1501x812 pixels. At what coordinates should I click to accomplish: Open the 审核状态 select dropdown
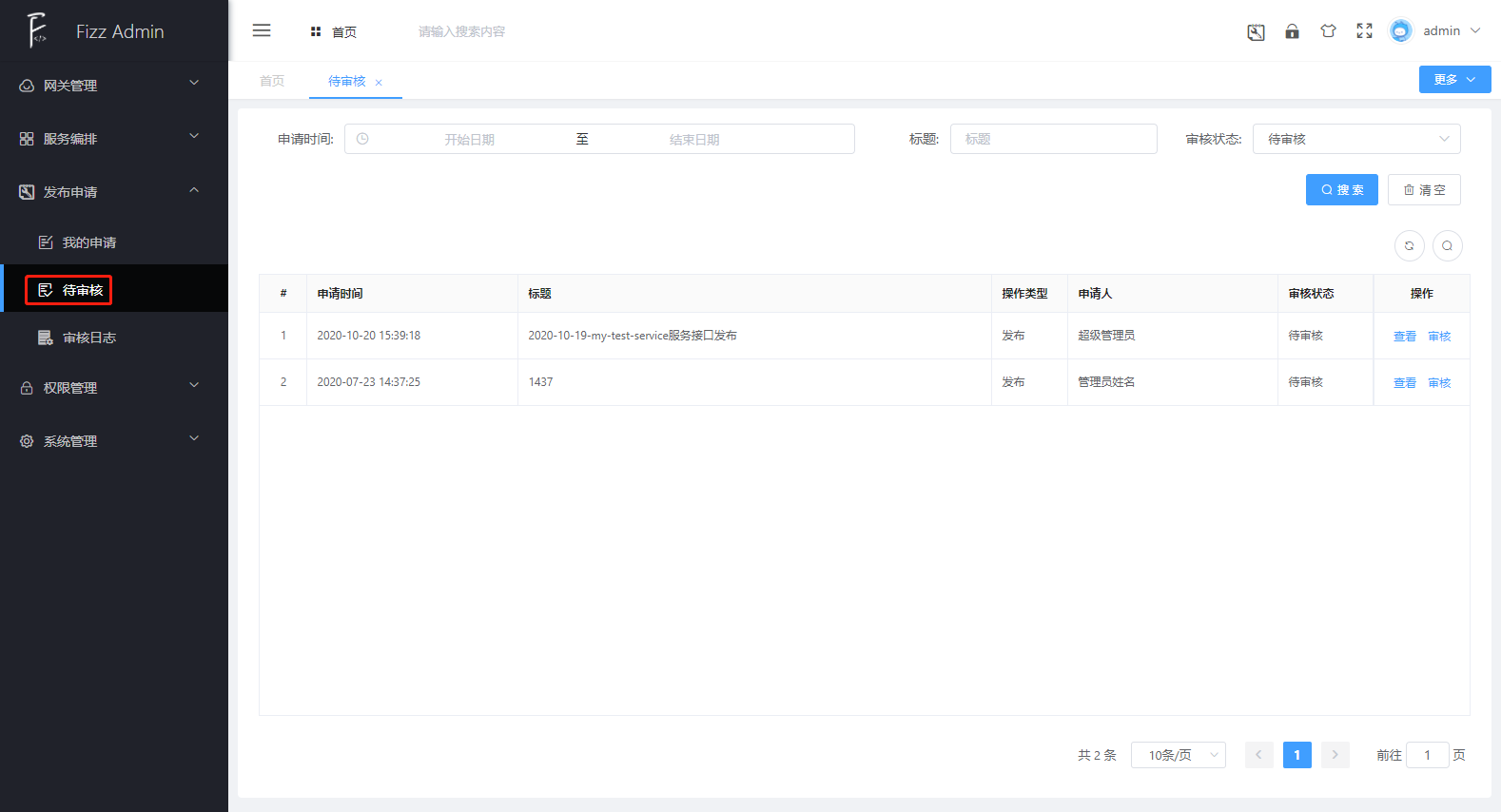coord(1356,139)
